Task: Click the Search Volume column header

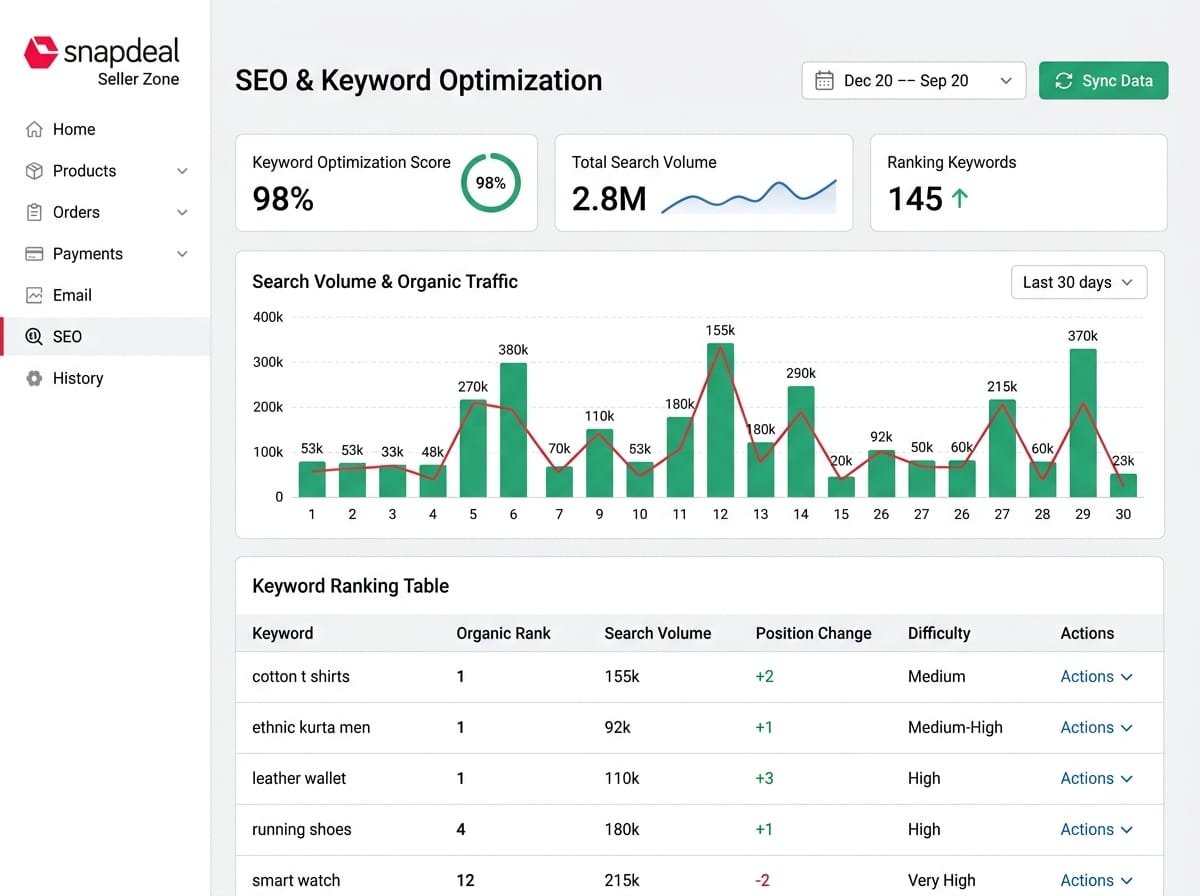Action: (657, 633)
